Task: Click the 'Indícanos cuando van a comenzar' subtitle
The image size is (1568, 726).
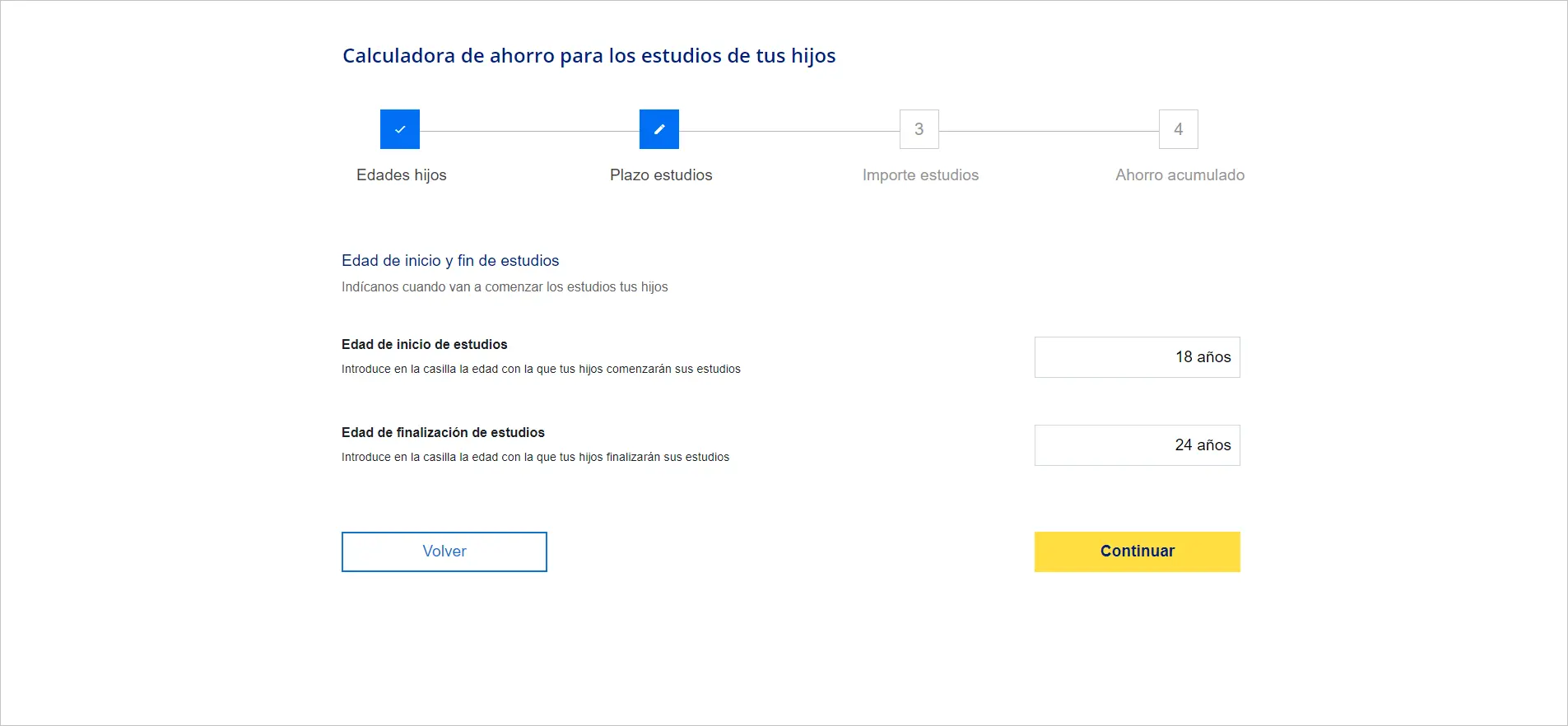Action: tap(505, 287)
